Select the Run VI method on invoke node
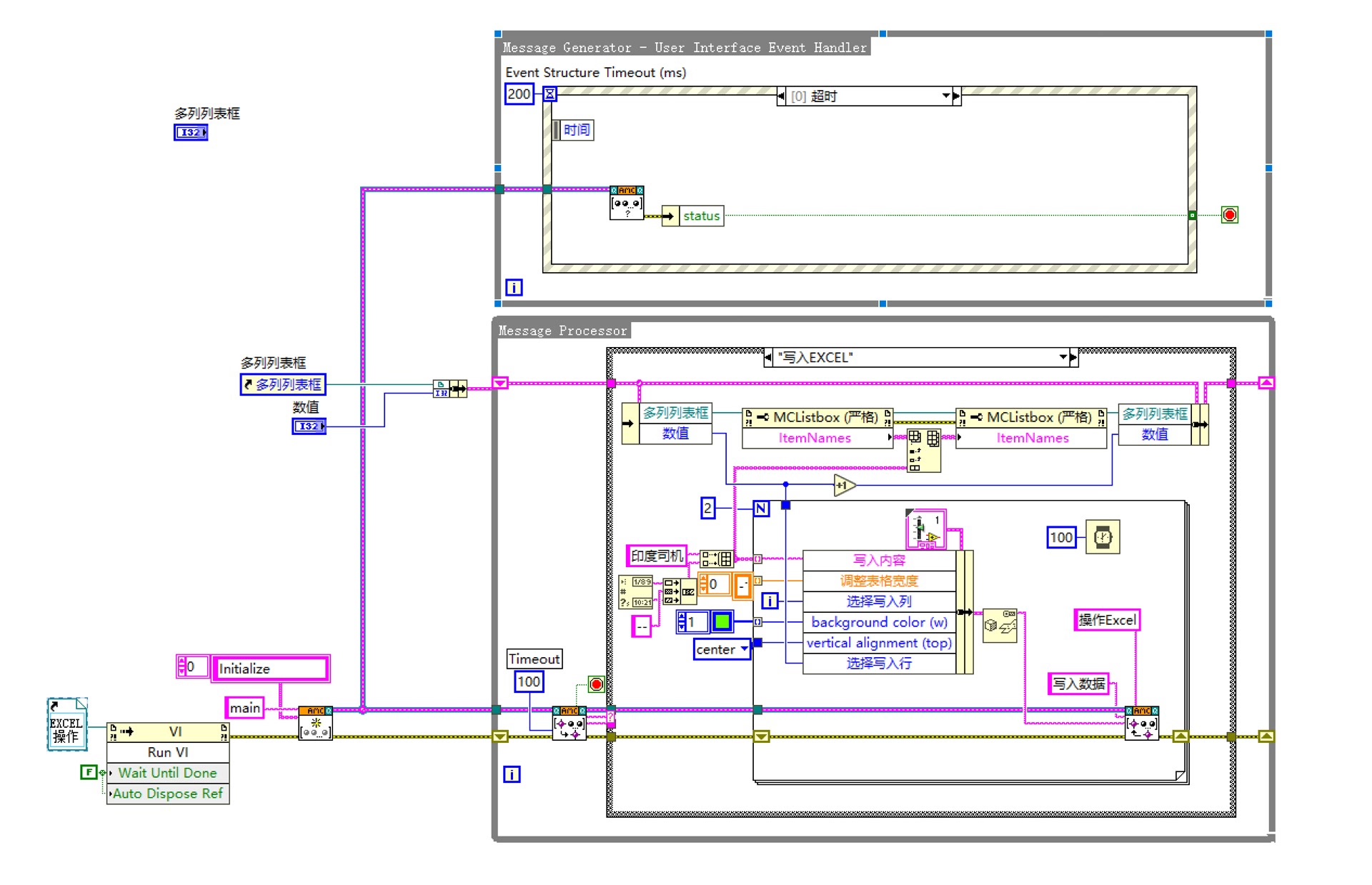Screen dimensions: 1372x885 click(168, 752)
